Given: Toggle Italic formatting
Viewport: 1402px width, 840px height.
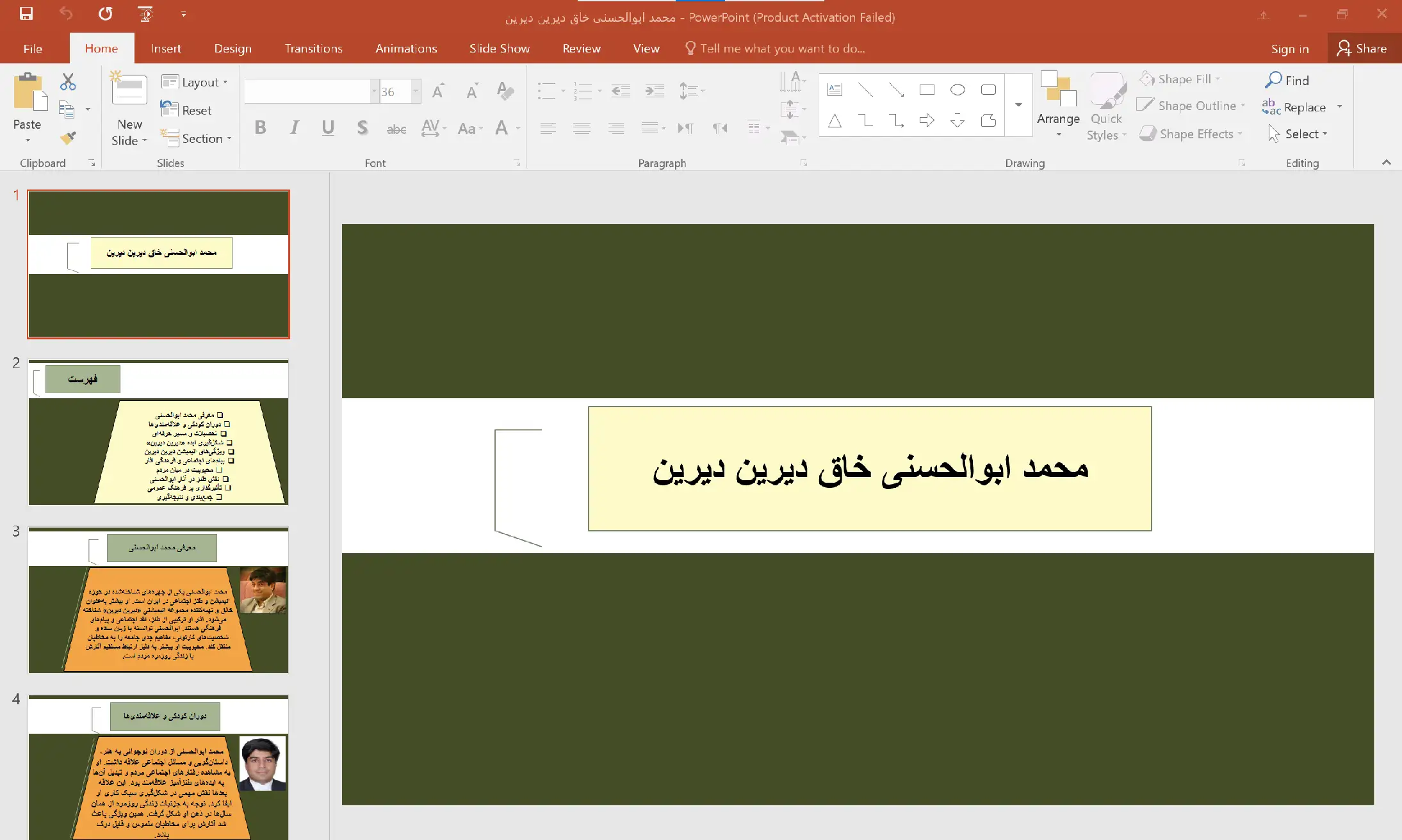Looking at the screenshot, I should click(294, 127).
